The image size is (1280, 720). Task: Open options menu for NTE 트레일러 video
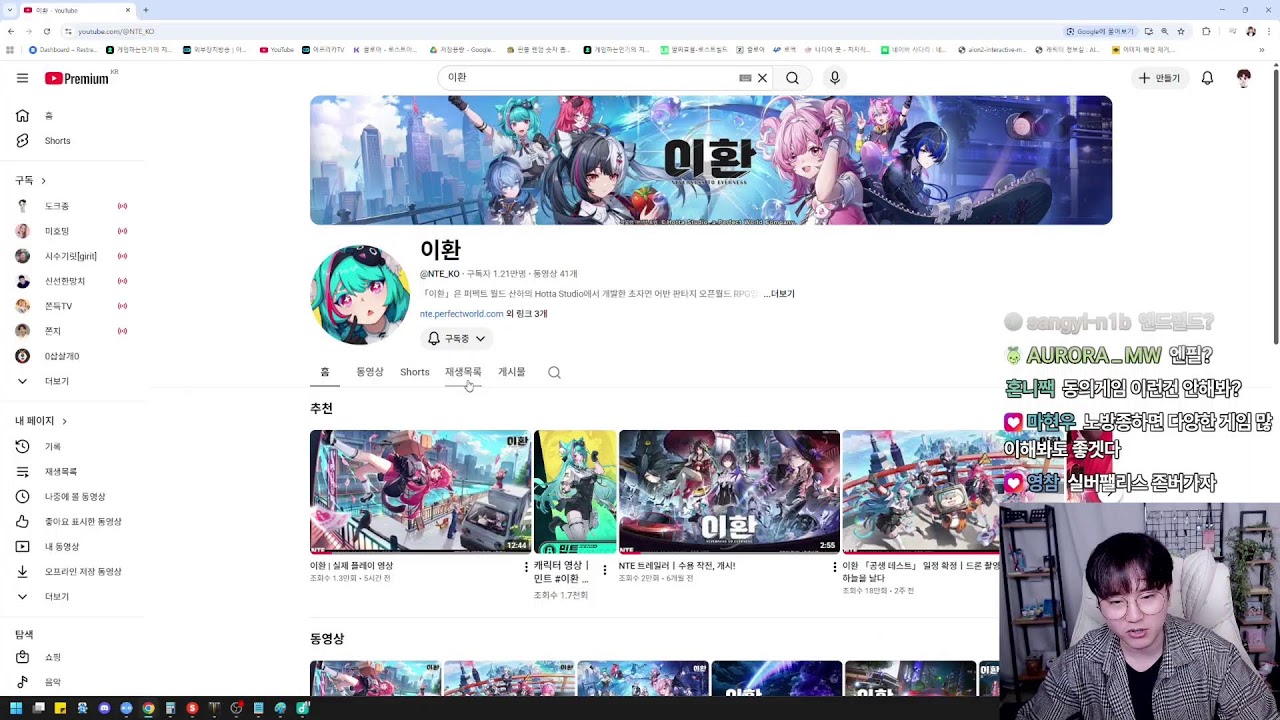click(x=835, y=568)
